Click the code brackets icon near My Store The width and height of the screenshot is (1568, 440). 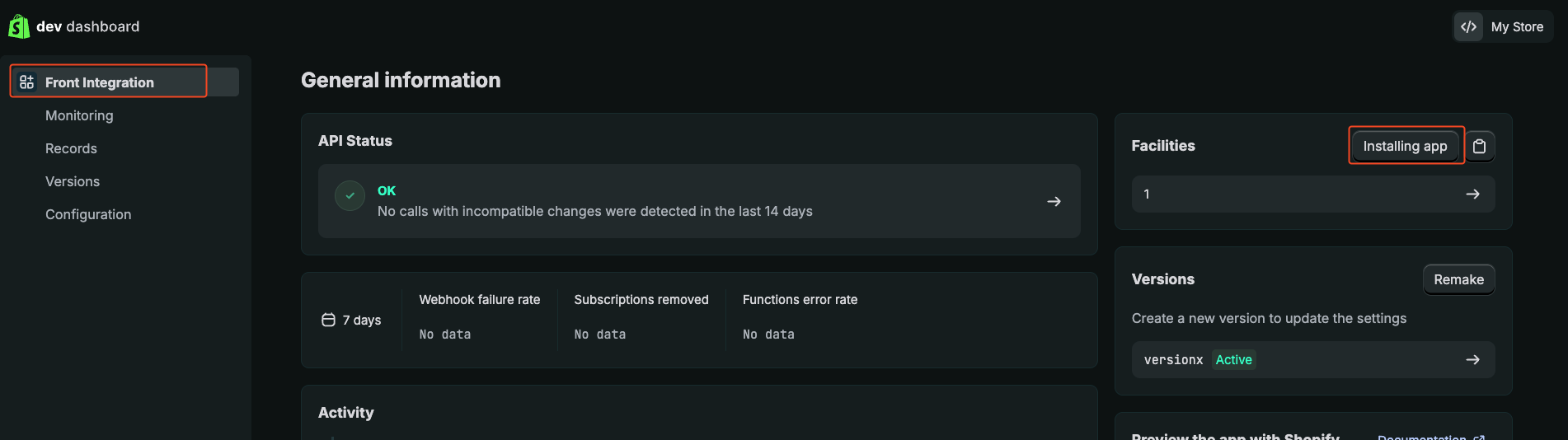point(1468,26)
